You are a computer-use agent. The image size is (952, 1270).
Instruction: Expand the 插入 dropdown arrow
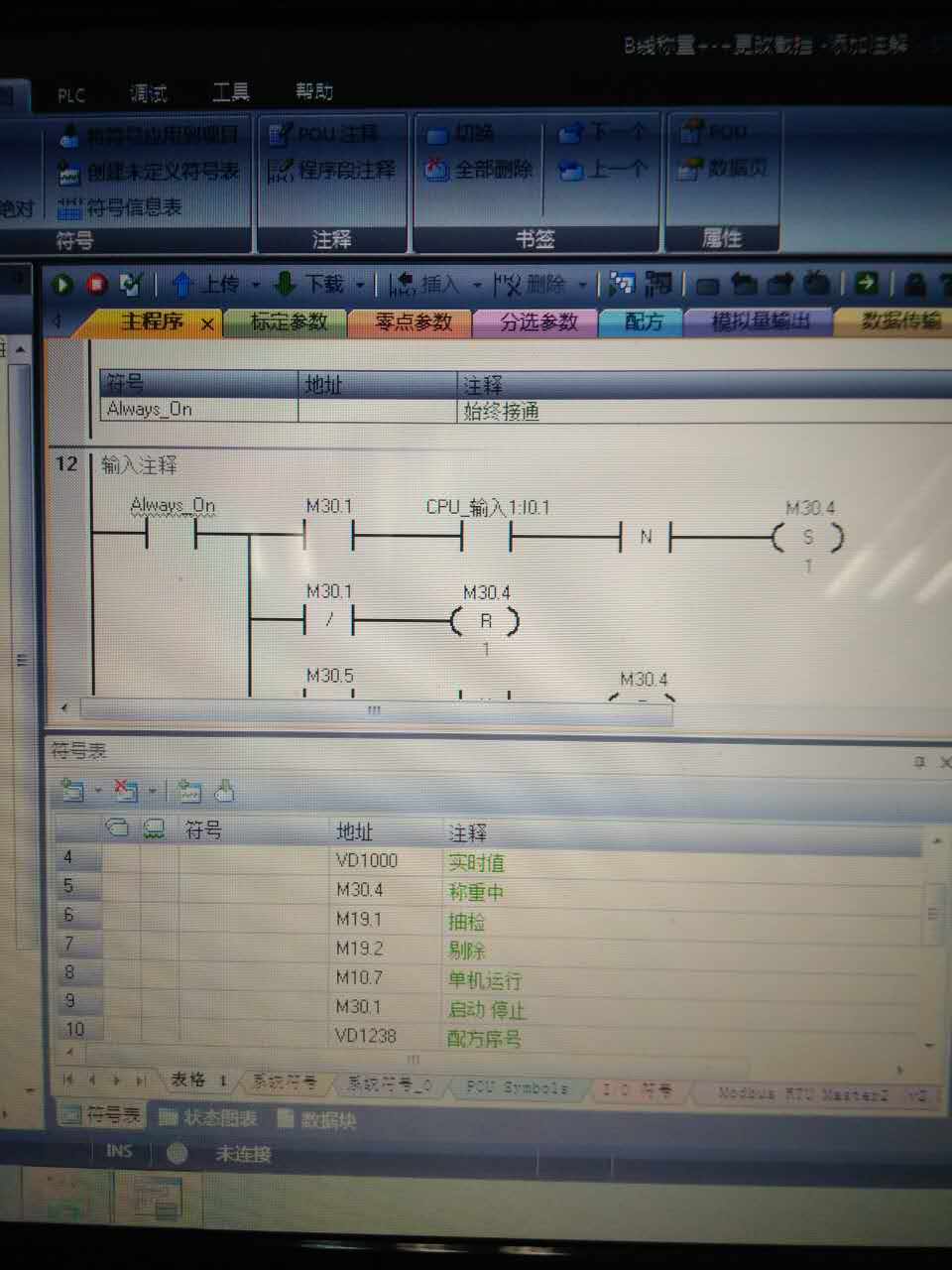pos(477,286)
